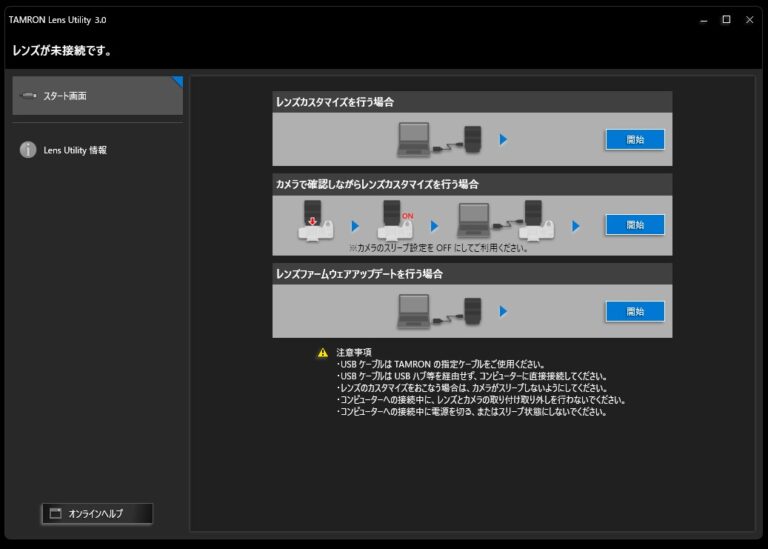Viewport: 768px width, 549px height.
Task: Start the レンズファームウェアアップデート process
Action: [x=634, y=312]
